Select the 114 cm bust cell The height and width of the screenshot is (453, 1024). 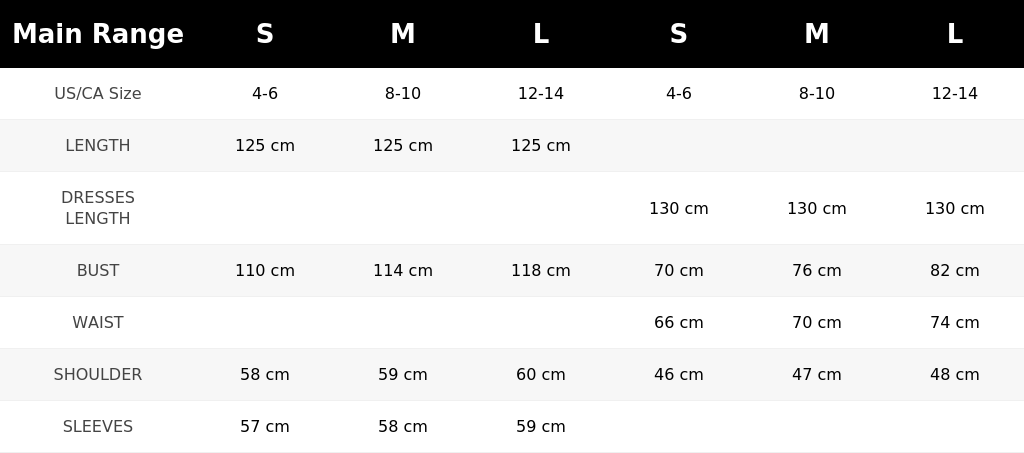click(x=403, y=270)
